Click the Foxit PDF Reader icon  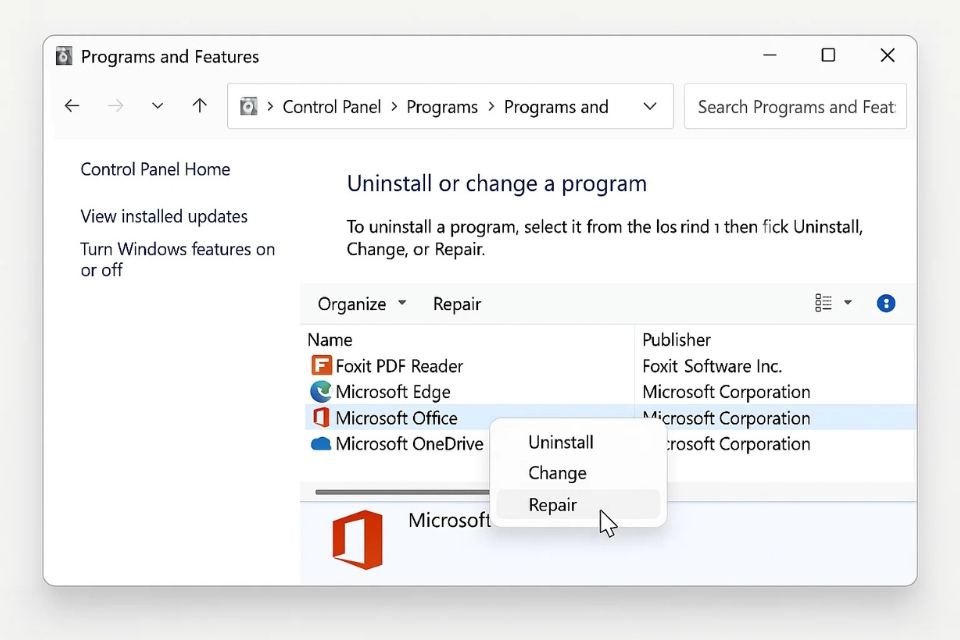click(320, 366)
